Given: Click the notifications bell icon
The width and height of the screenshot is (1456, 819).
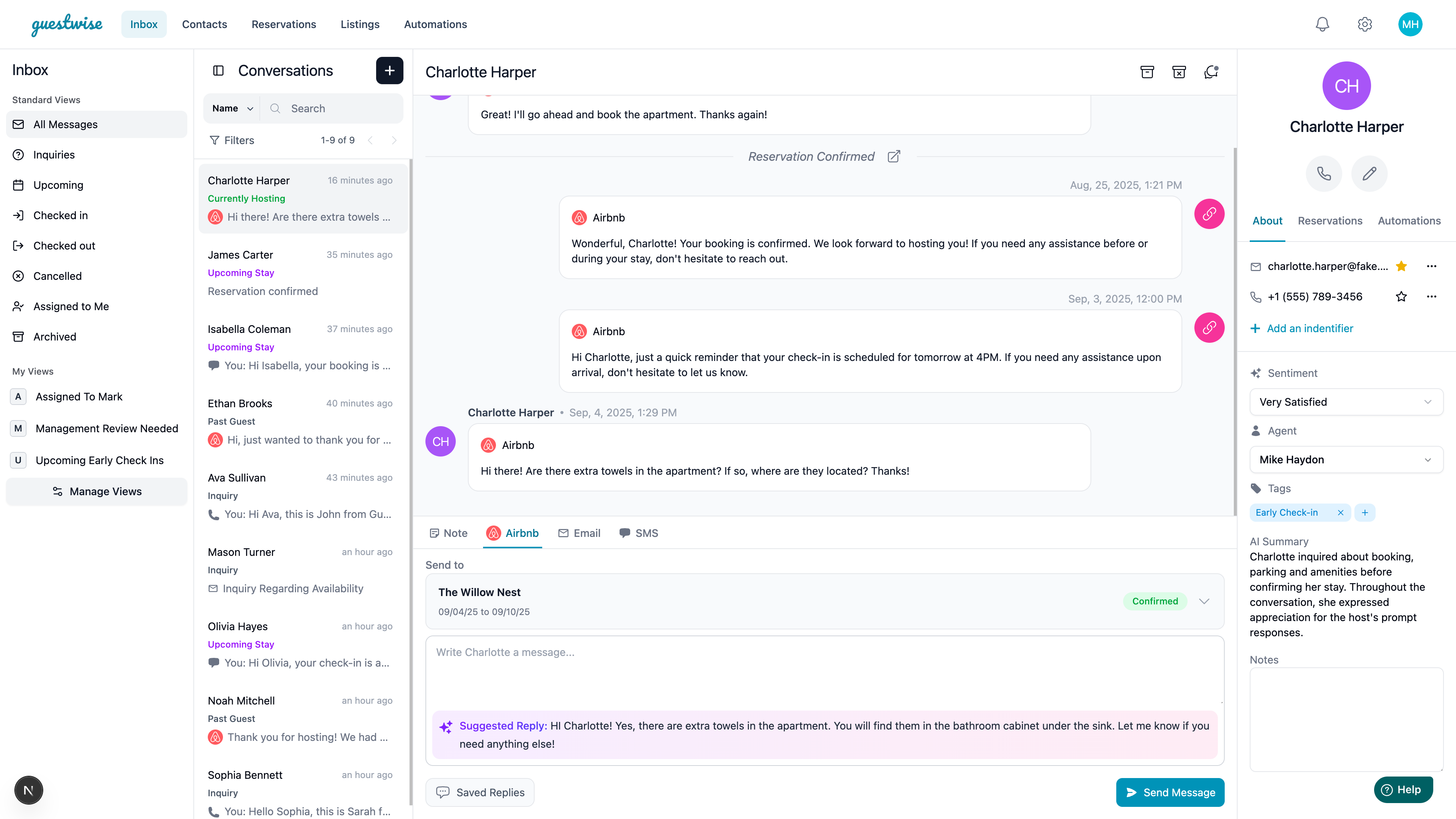Looking at the screenshot, I should [x=1322, y=24].
